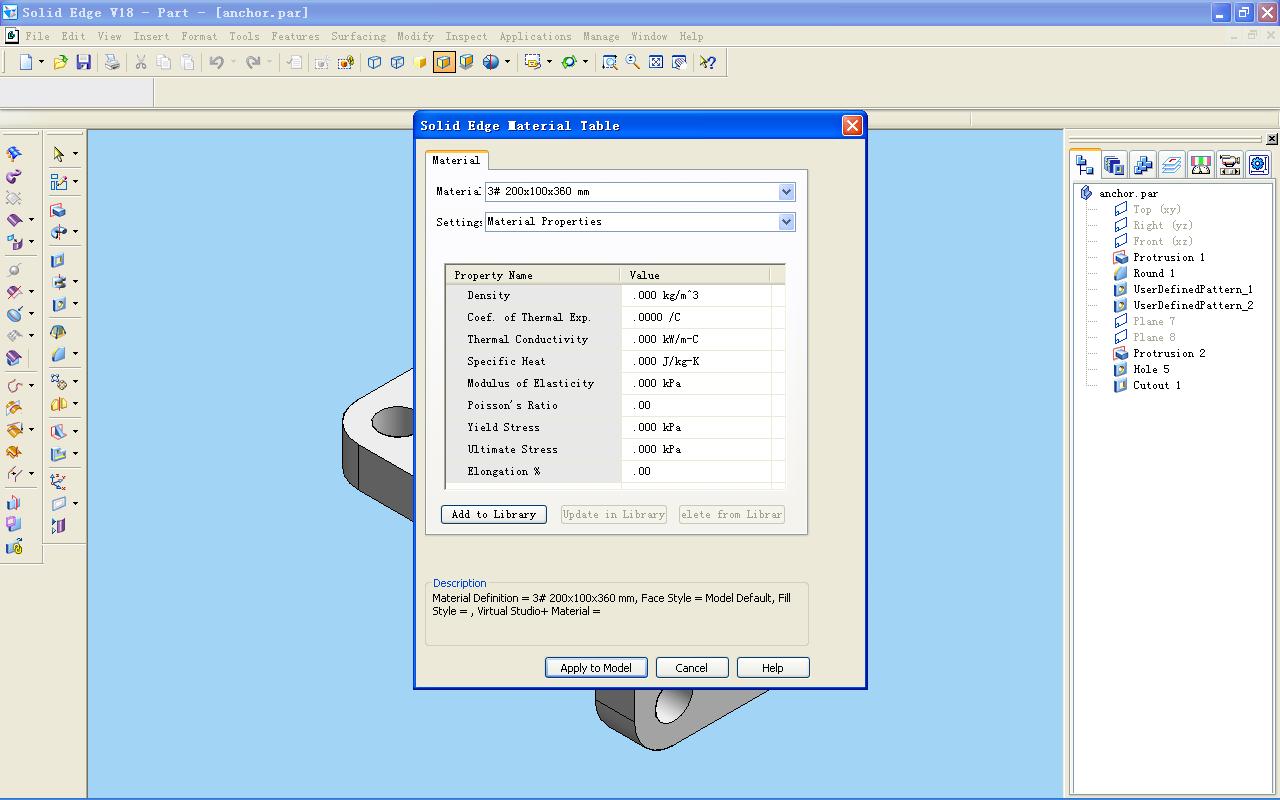The width and height of the screenshot is (1280, 800).
Task: Expand the Sketch tool dropdown arrow
Action: [x=75, y=183]
